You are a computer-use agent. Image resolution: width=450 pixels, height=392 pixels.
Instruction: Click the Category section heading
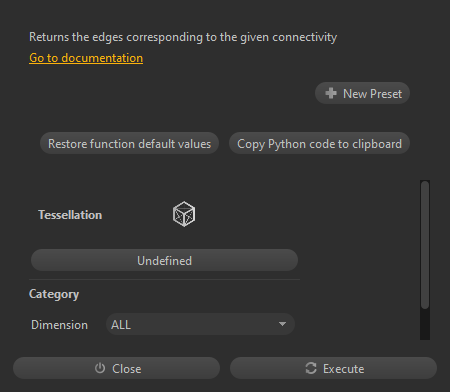[x=54, y=294]
